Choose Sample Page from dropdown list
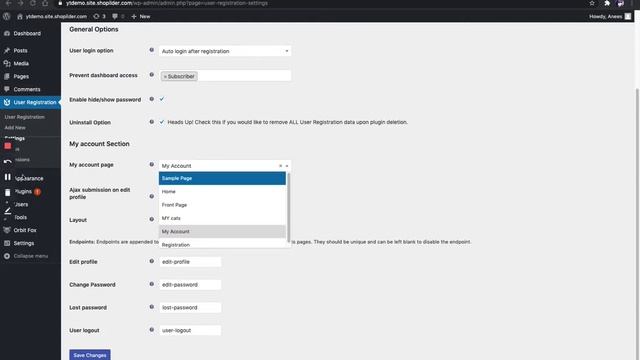Viewport: 640px width, 360px height. [x=222, y=178]
